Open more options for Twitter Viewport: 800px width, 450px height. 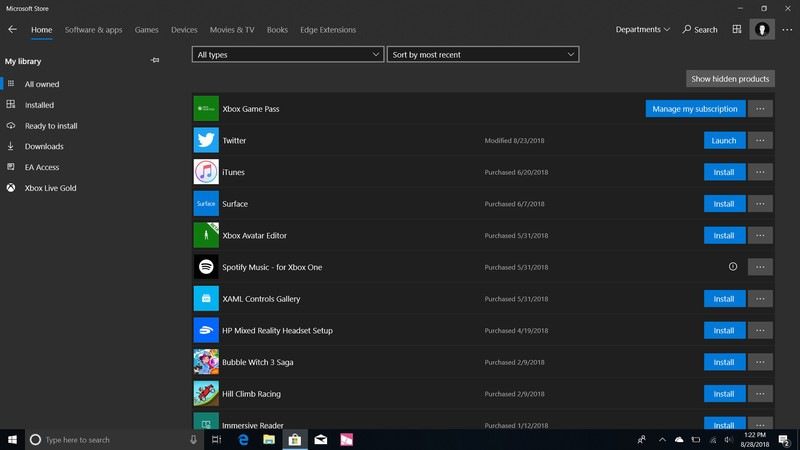coord(760,140)
